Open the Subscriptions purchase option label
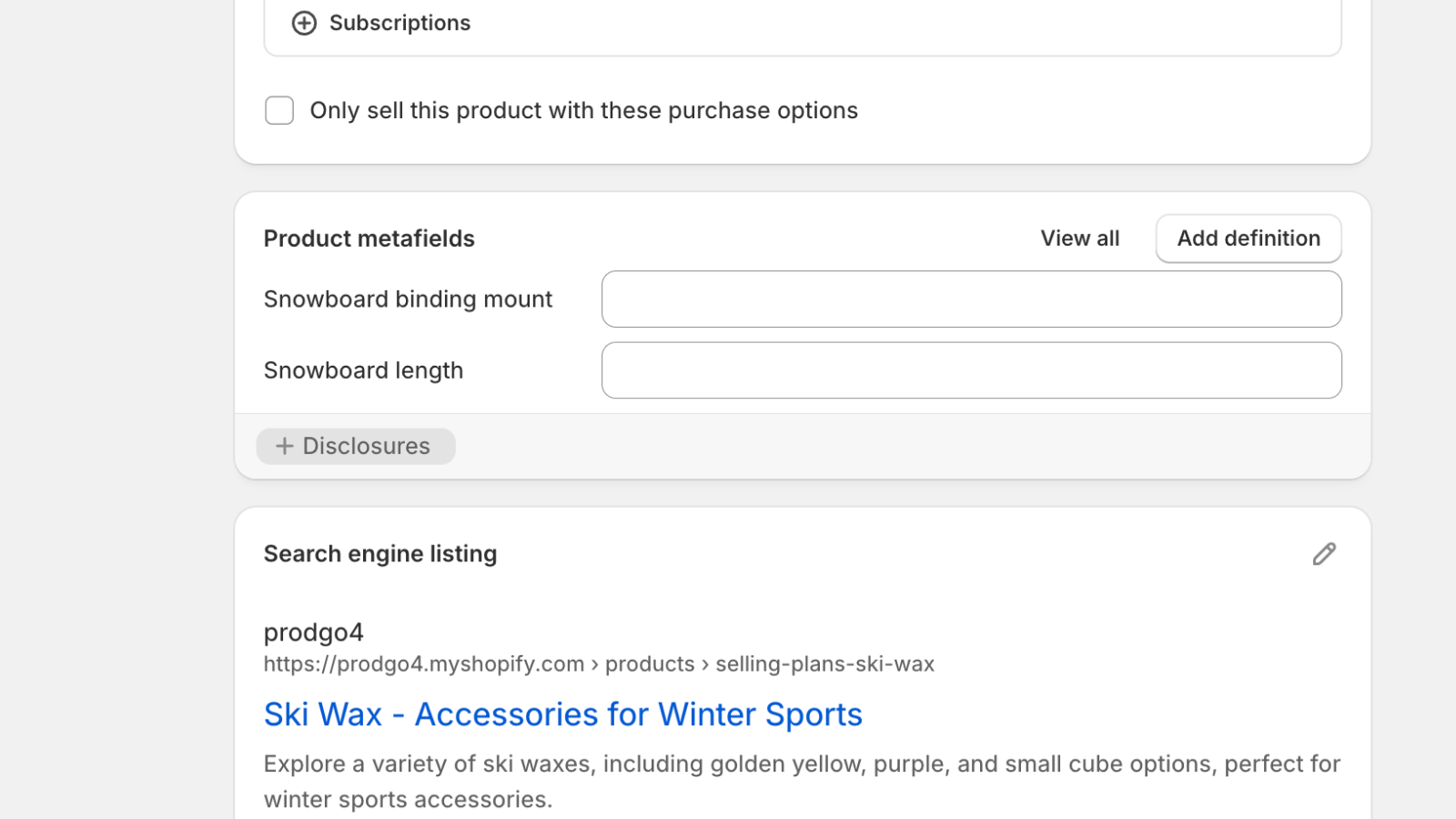 click(x=399, y=23)
